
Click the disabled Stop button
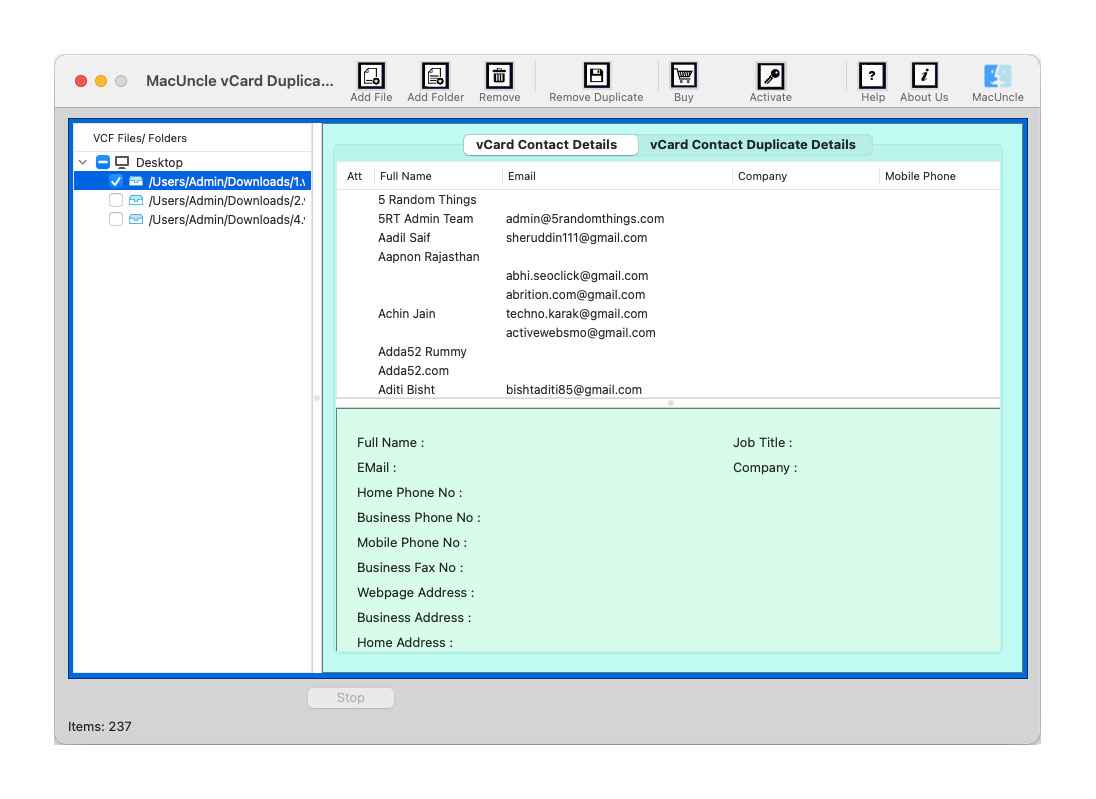[x=351, y=698]
